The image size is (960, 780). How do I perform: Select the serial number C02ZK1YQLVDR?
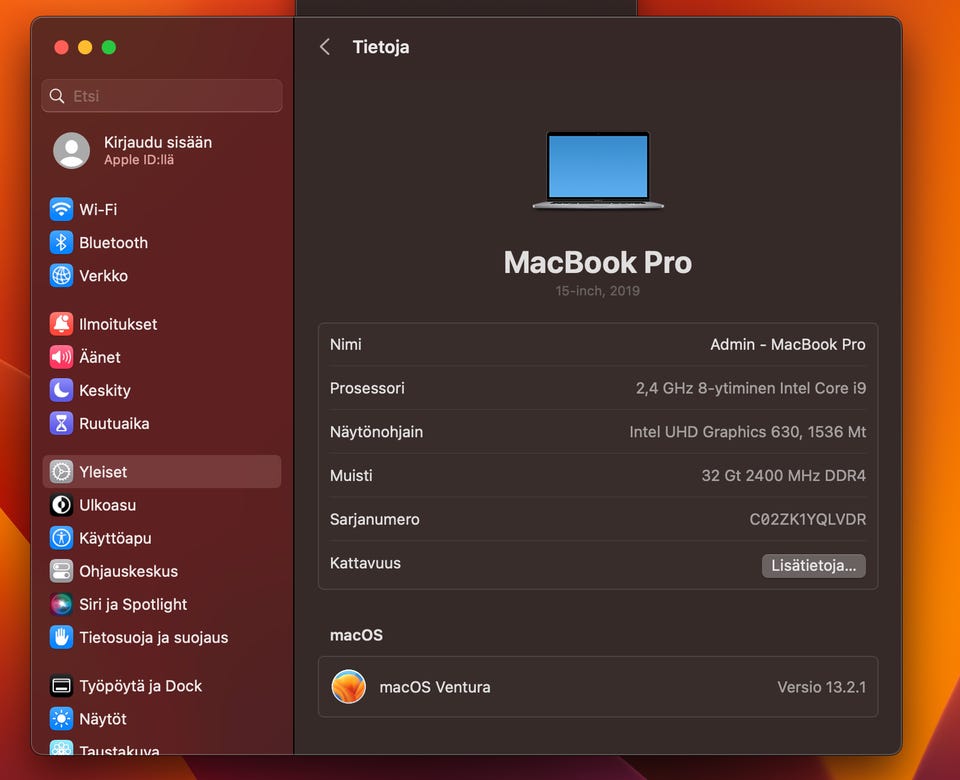coord(808,519)
